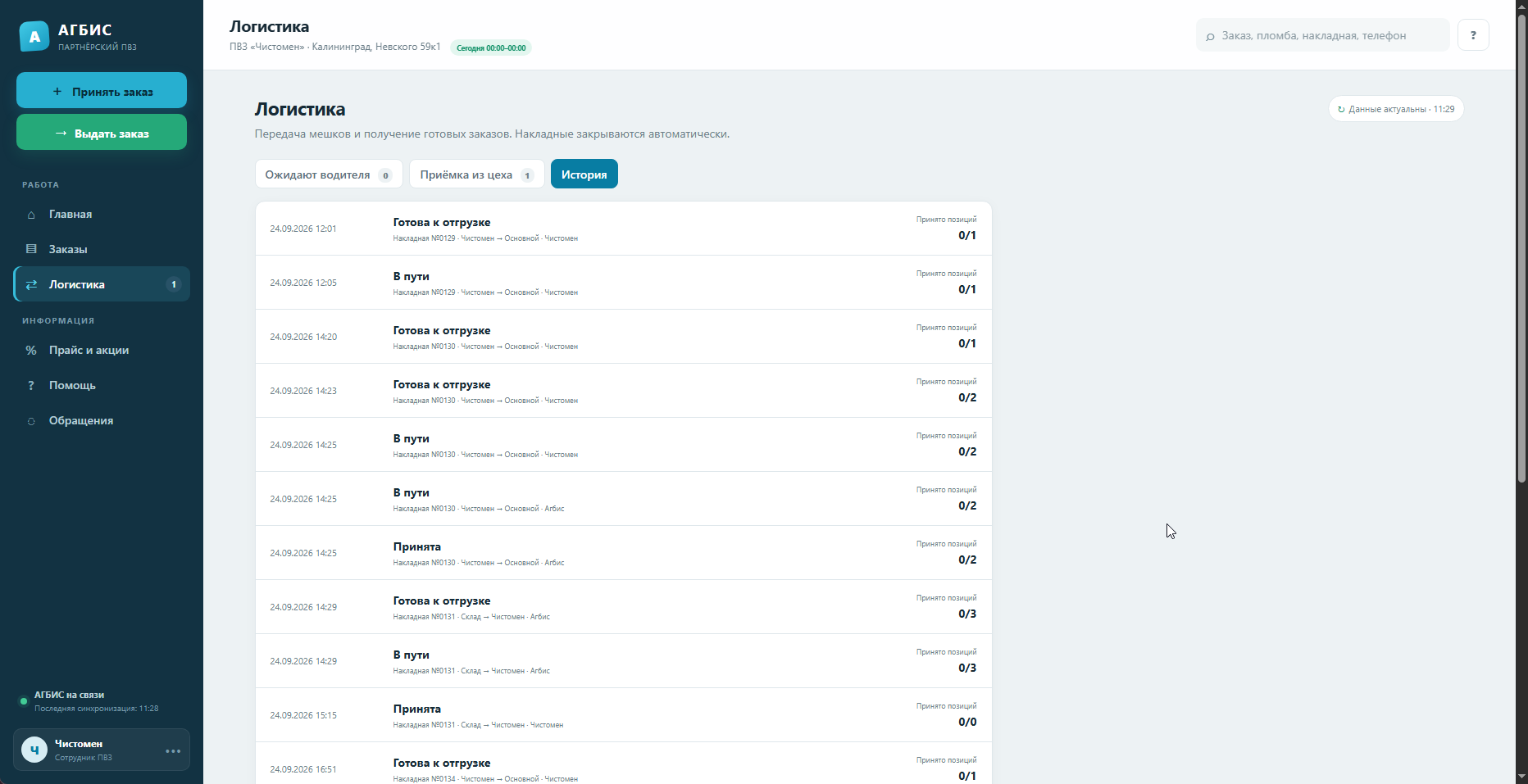This screenshot has width=1528, height=784.
Task: Click the Сегодня 00:00–00:00 hours badge
Action: [491, 48]
